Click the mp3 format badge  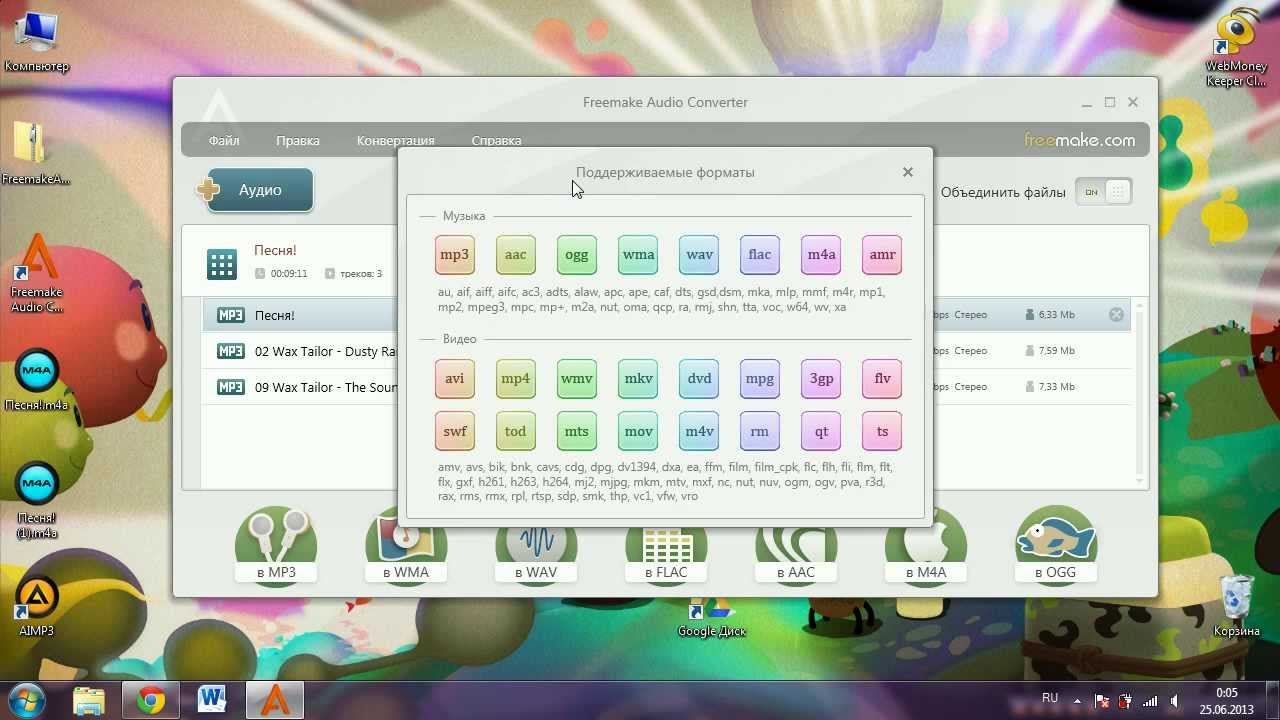455,254
